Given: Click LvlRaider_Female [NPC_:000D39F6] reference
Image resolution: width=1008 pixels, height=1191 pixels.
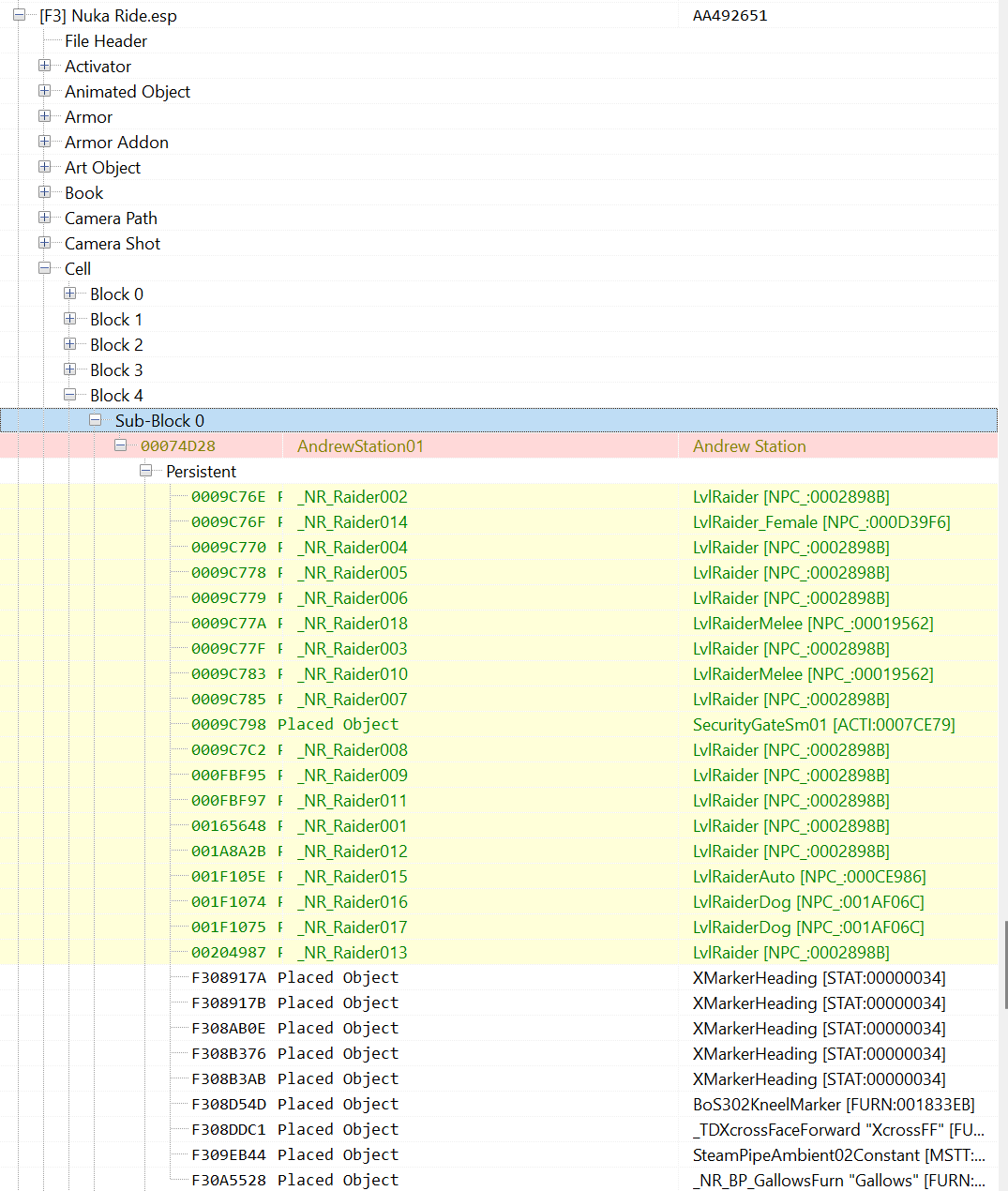Looking at the screenshot, I should [821, 522].
